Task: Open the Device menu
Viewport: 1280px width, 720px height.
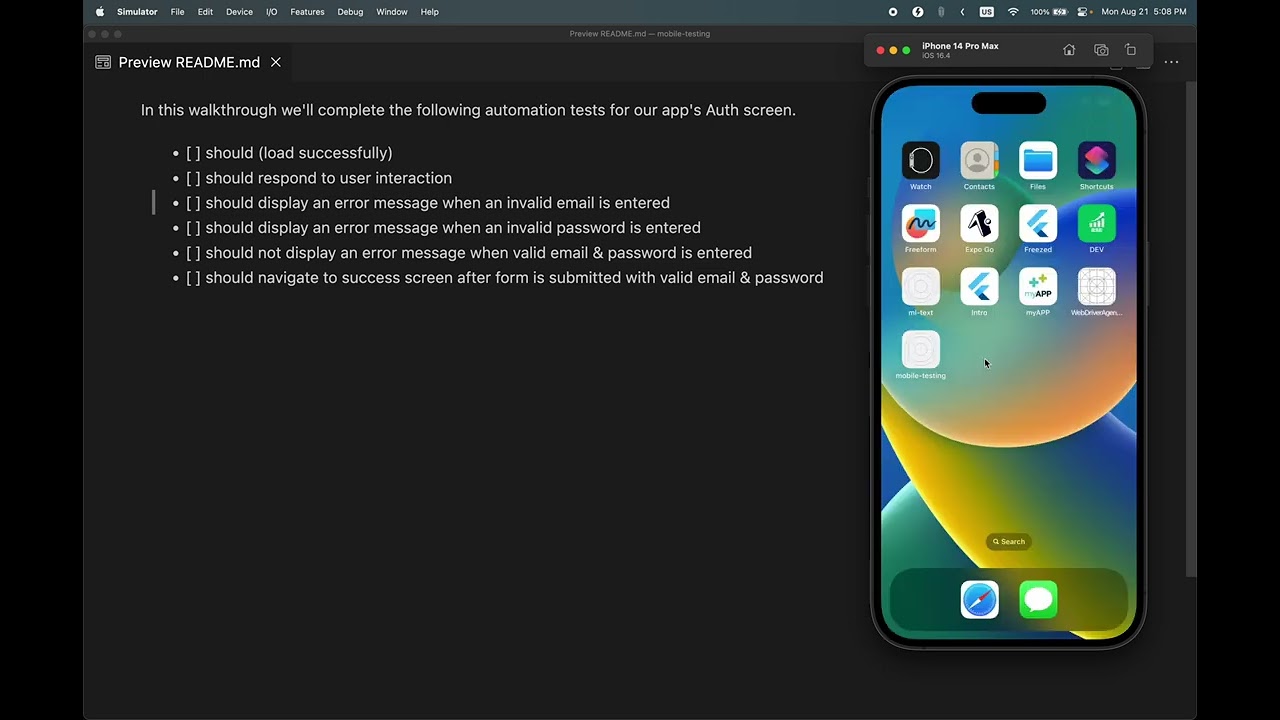Action: click(239, 12)
